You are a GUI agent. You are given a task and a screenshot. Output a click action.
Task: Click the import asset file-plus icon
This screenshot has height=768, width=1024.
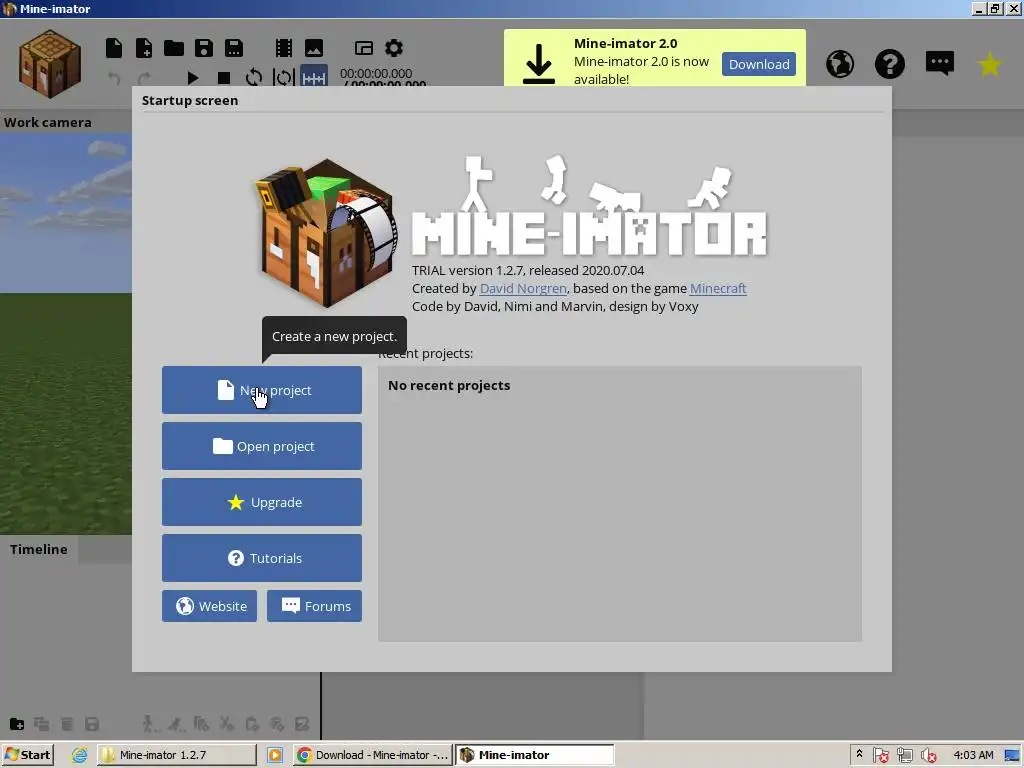(144, 48)
